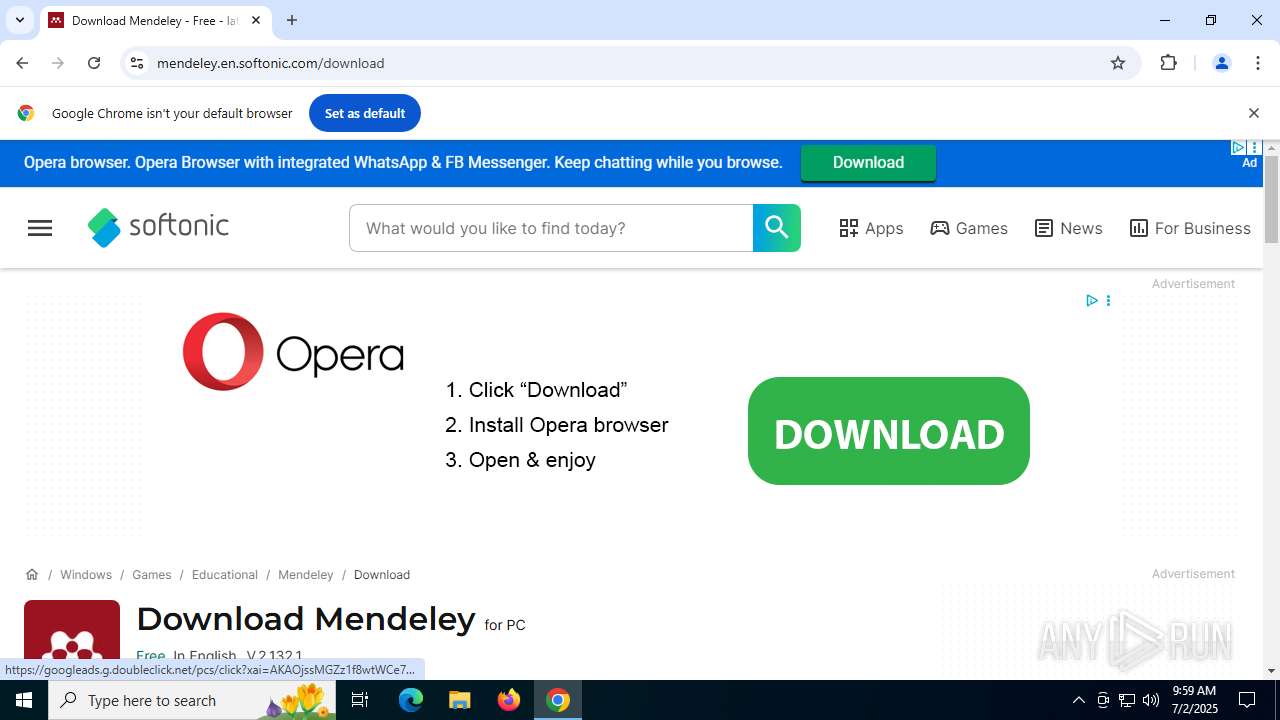This screenshot has width=1280, height=720.
Task: Dismiss the default browser notification bar
Action: (x=1253, y=113)
